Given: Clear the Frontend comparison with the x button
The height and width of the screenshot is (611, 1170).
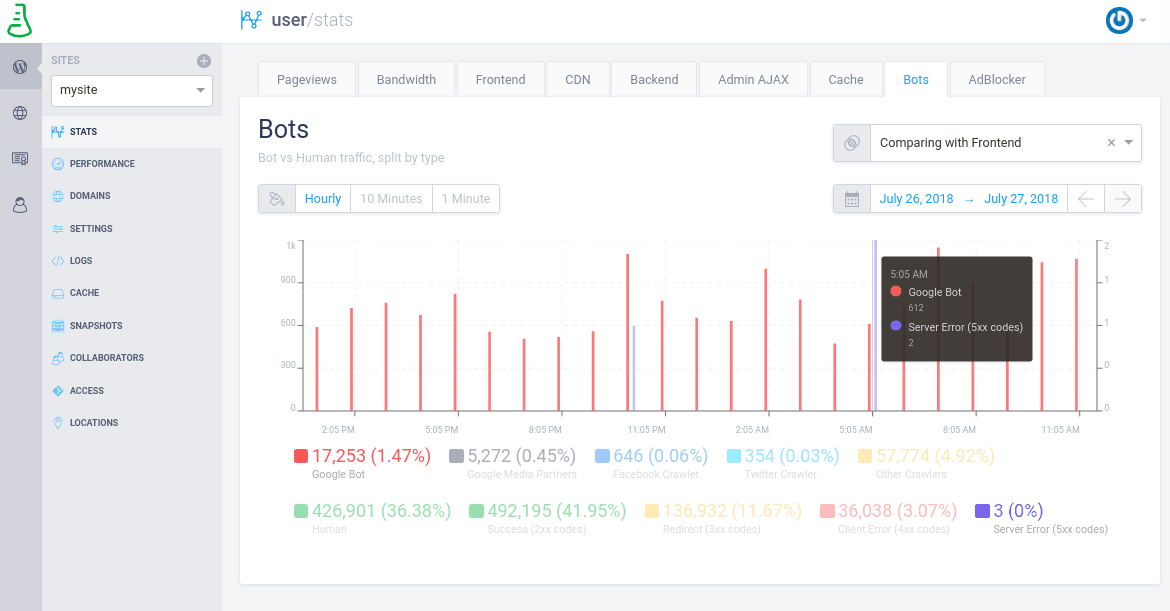Looking at the screenshot, I should (1110, 142).
